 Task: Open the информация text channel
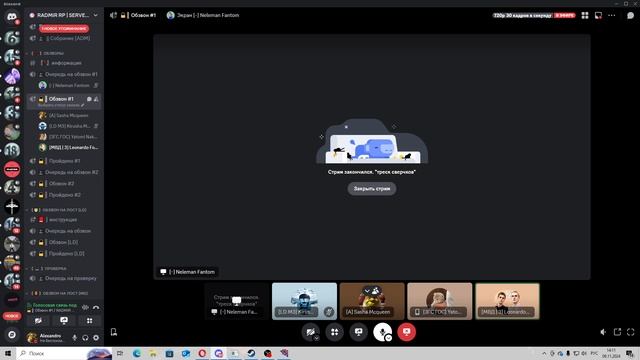(x=64, y=63)
